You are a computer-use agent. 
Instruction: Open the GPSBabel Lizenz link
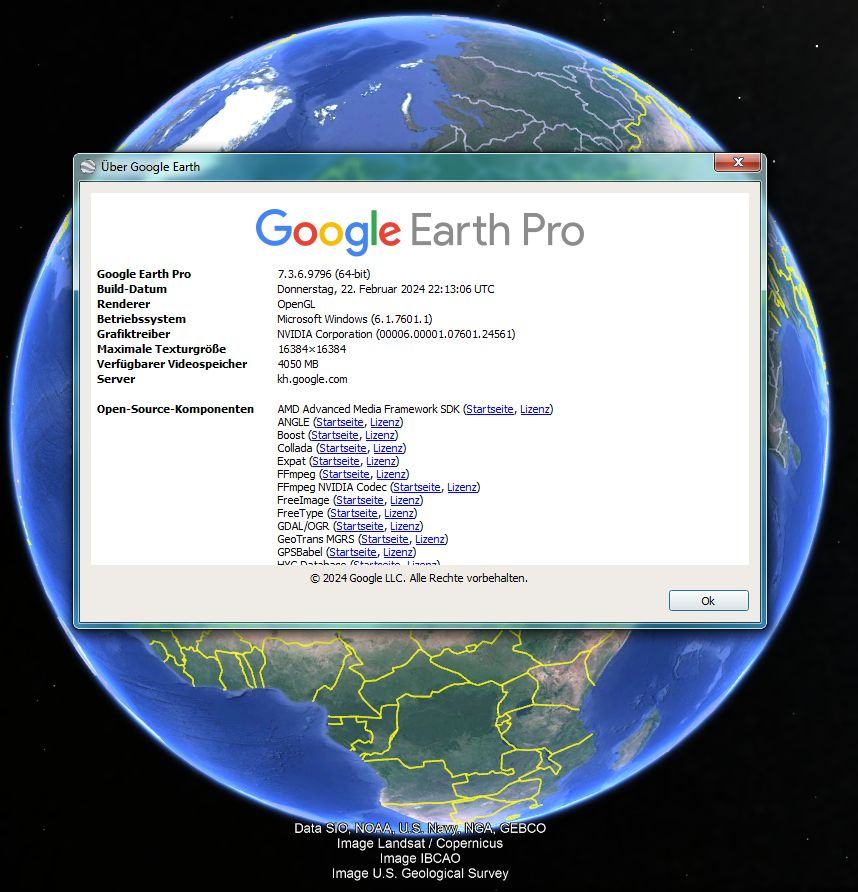(x=398, y=553)
